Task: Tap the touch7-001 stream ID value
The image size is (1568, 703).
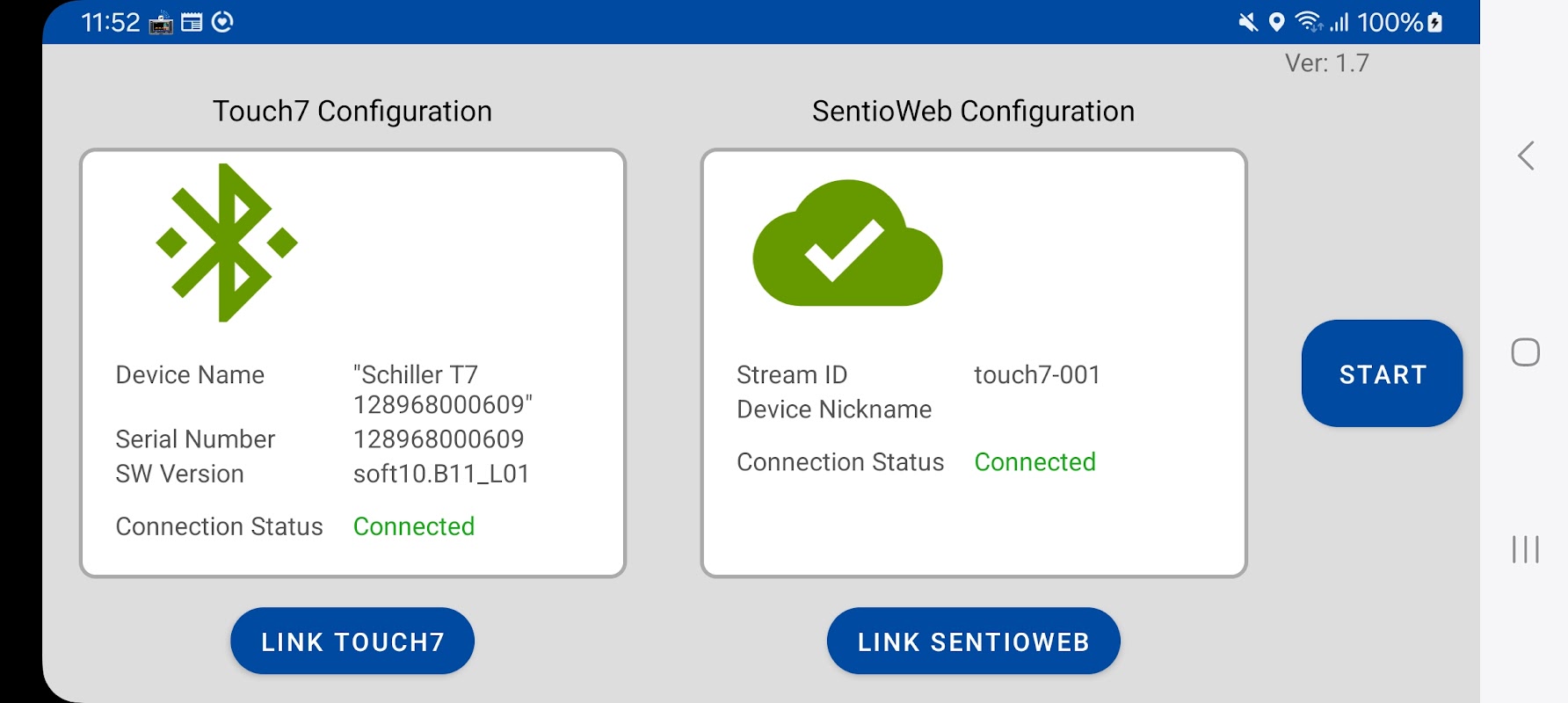Action: [x=1037, y=375]
